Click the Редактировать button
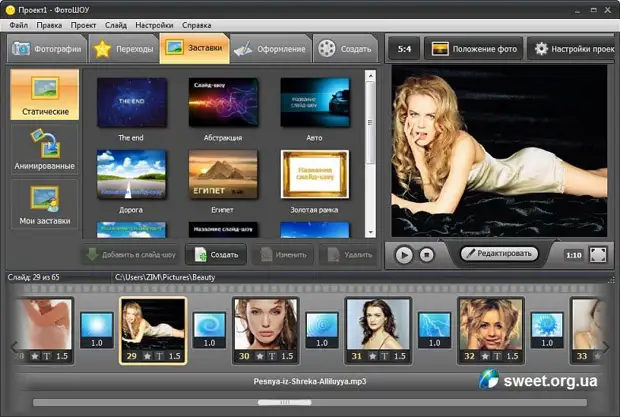This screenshot has width=620, height=417. (499, 255)
